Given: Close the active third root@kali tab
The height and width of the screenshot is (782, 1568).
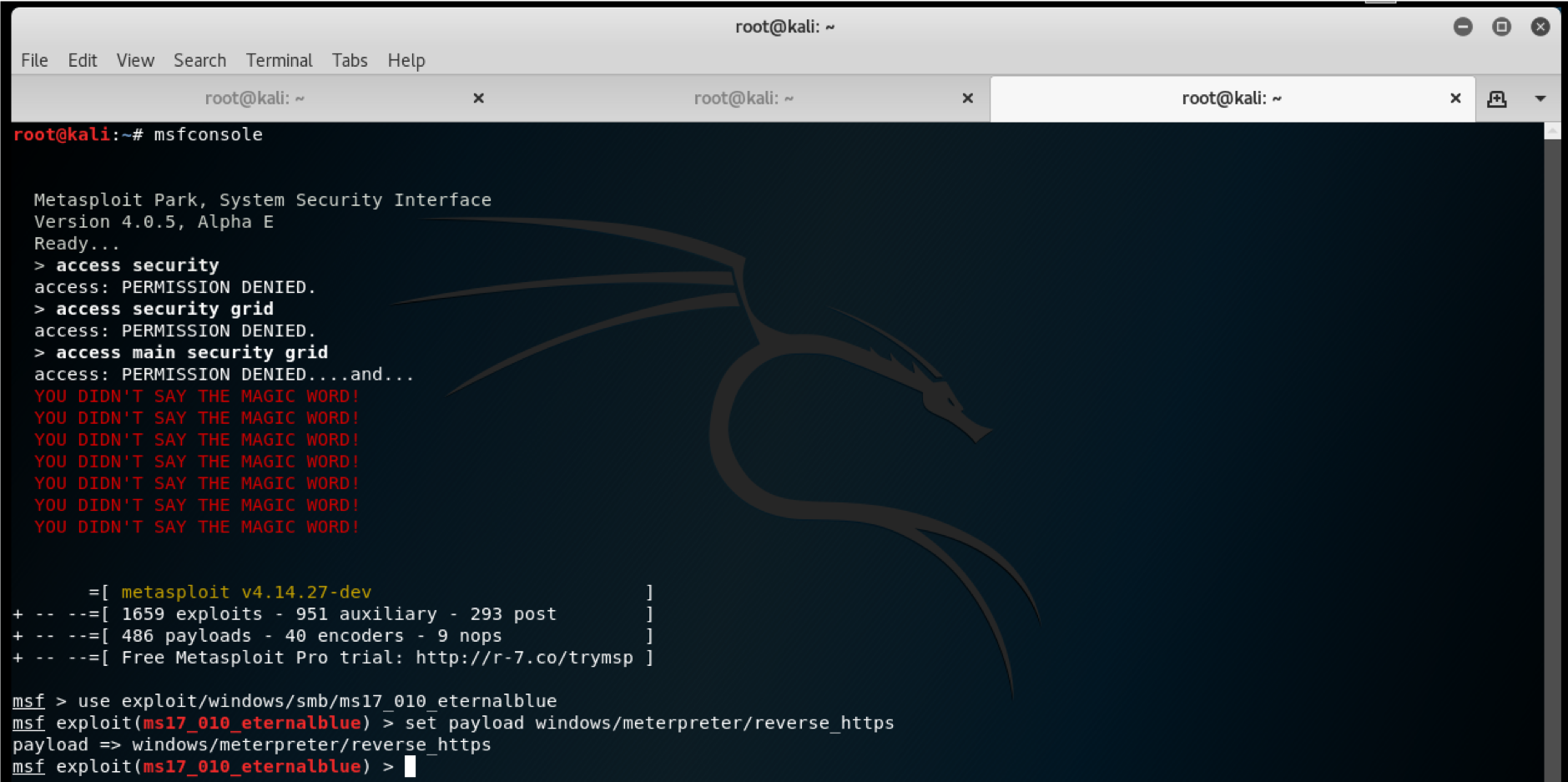Looking at the screenshot, I should pos(1455,98).
